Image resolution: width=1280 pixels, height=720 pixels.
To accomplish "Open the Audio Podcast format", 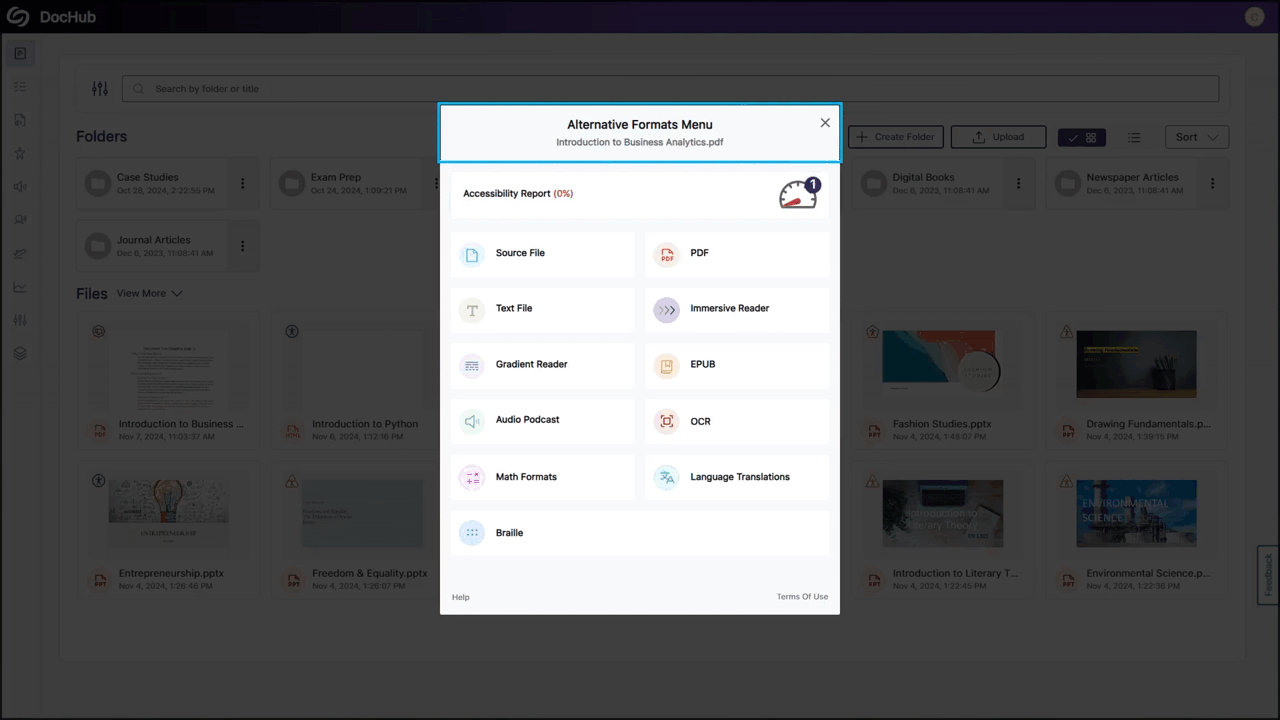I will pos(527,421).
